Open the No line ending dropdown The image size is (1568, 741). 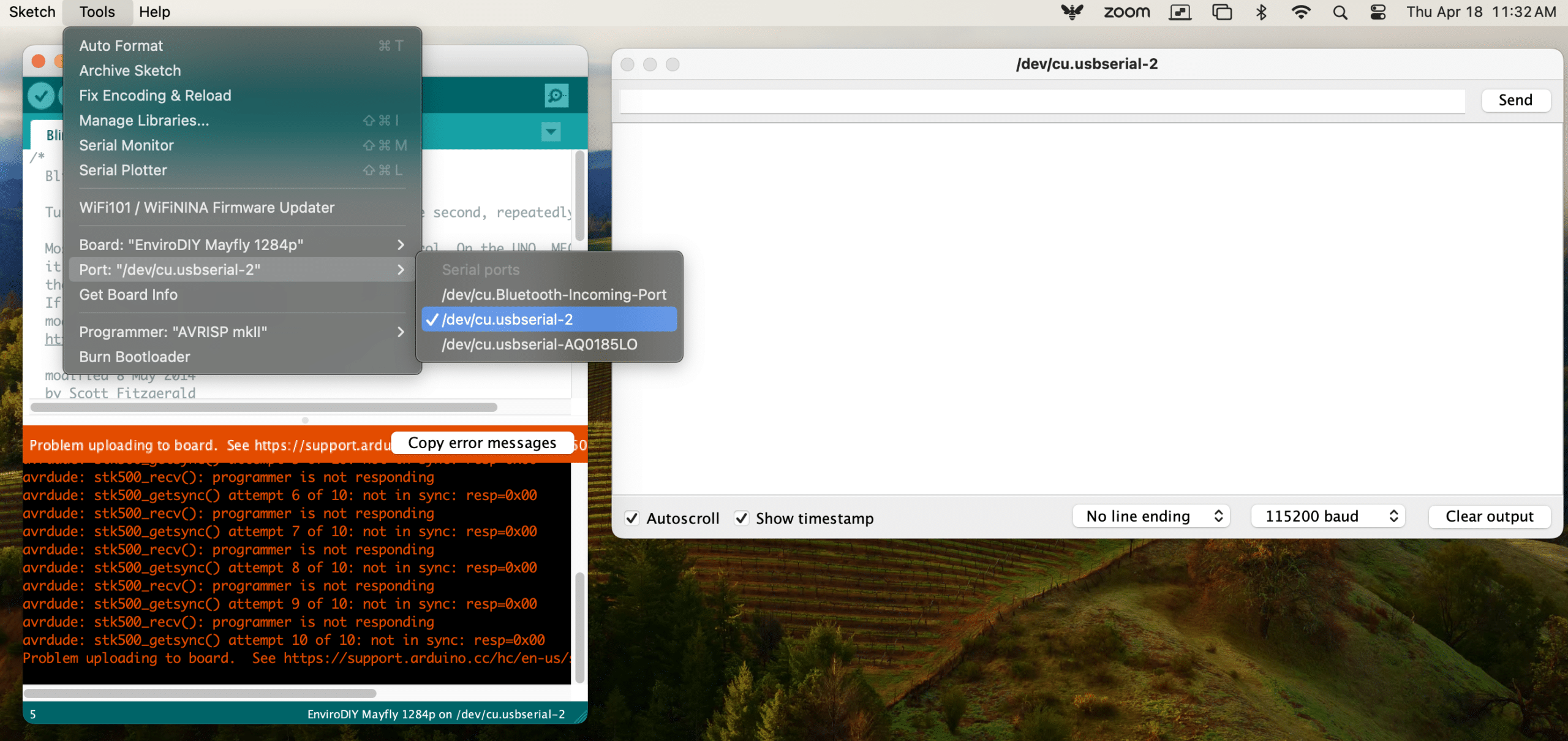pos(1151,516)
